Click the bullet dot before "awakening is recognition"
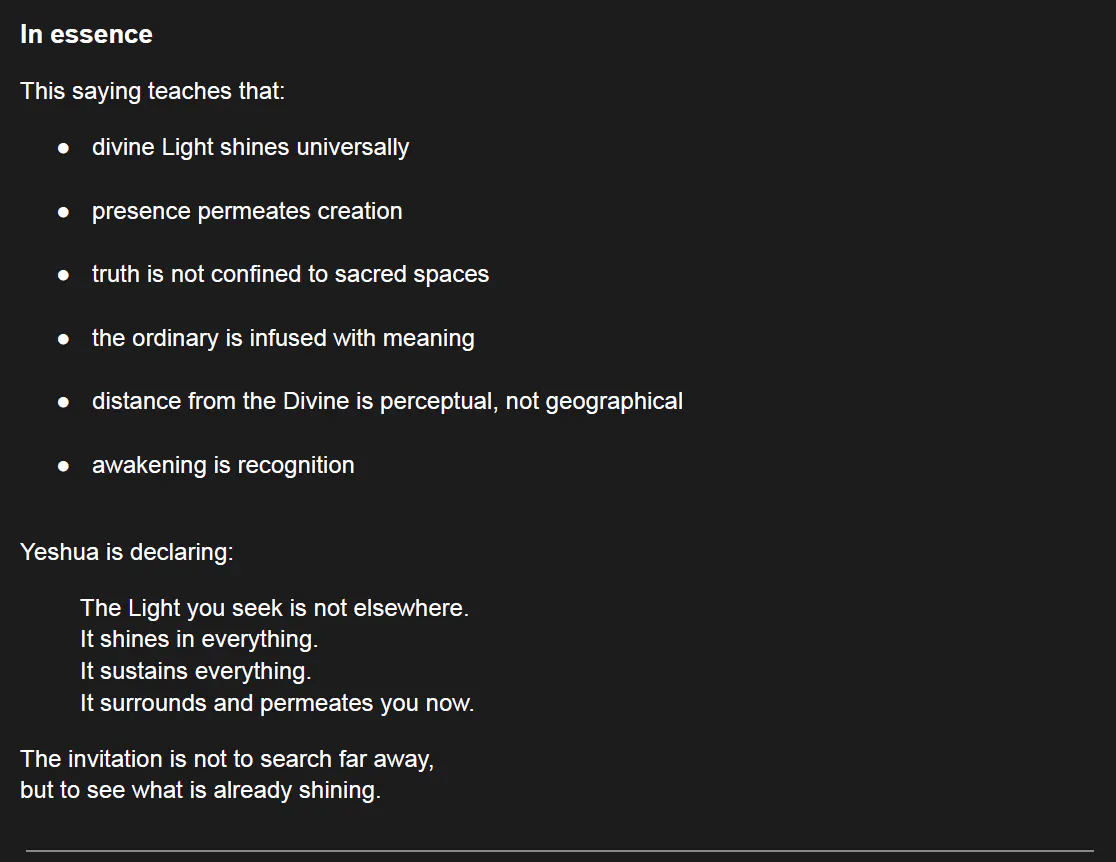The image size is (1116, 862). tap(64, 466)
